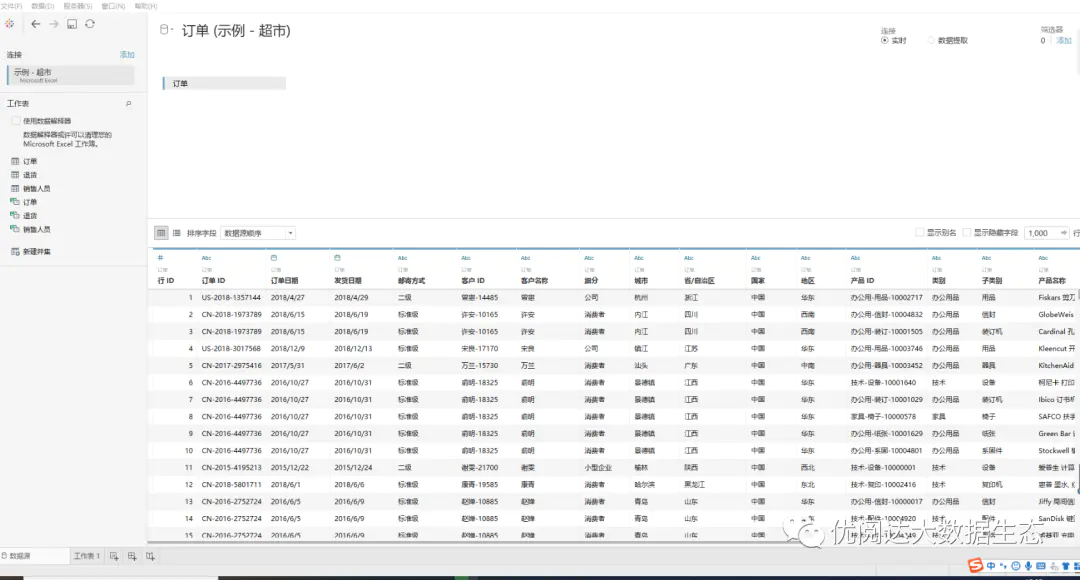Click the calendar type icon of 发货日期 column
The image size is (1080, 580).
coord(338,258)
